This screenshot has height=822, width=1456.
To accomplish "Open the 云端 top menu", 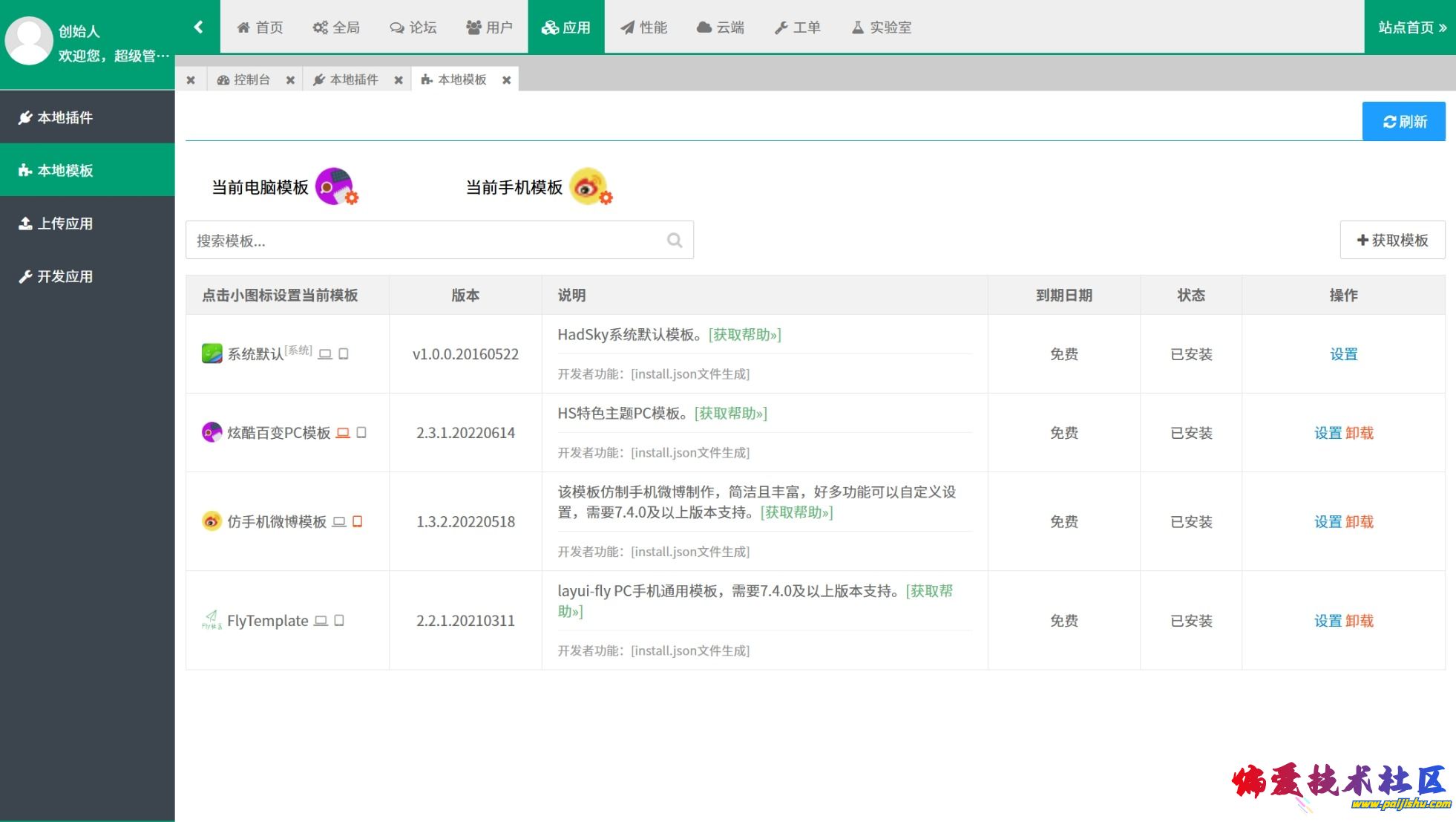I will click(720, 27).
